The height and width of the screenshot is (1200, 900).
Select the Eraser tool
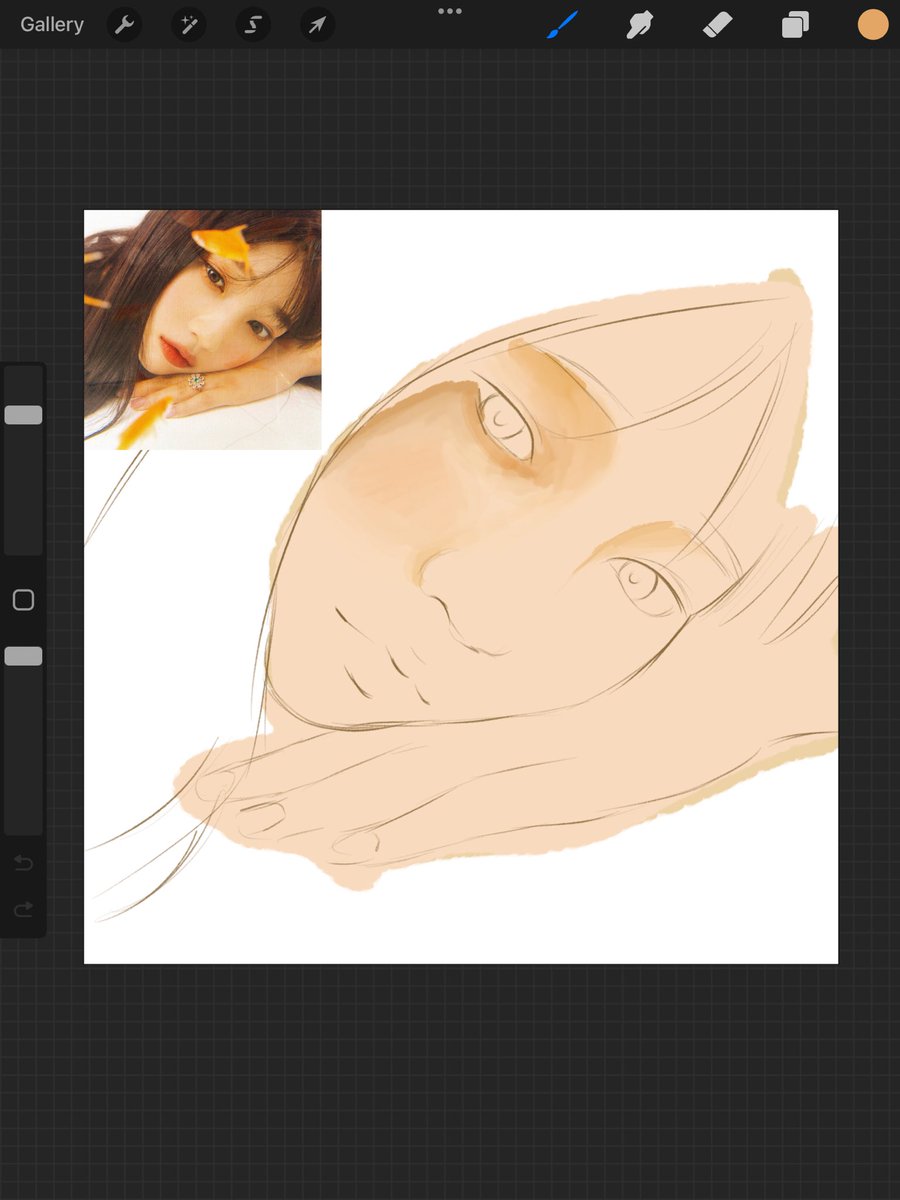pyautogui.click(x=717, y=25)
